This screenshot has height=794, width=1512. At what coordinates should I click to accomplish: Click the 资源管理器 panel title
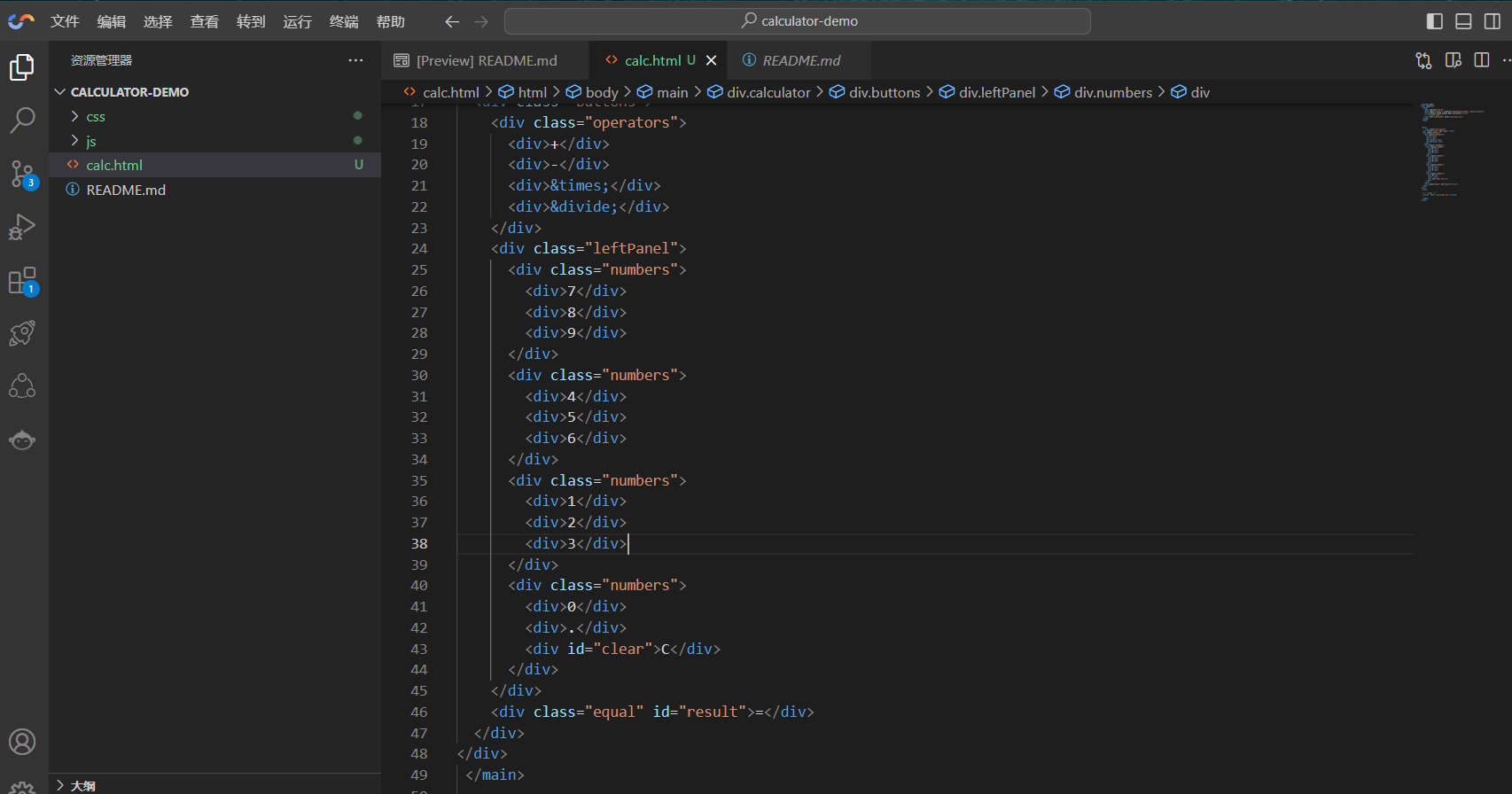coord(101,60)
